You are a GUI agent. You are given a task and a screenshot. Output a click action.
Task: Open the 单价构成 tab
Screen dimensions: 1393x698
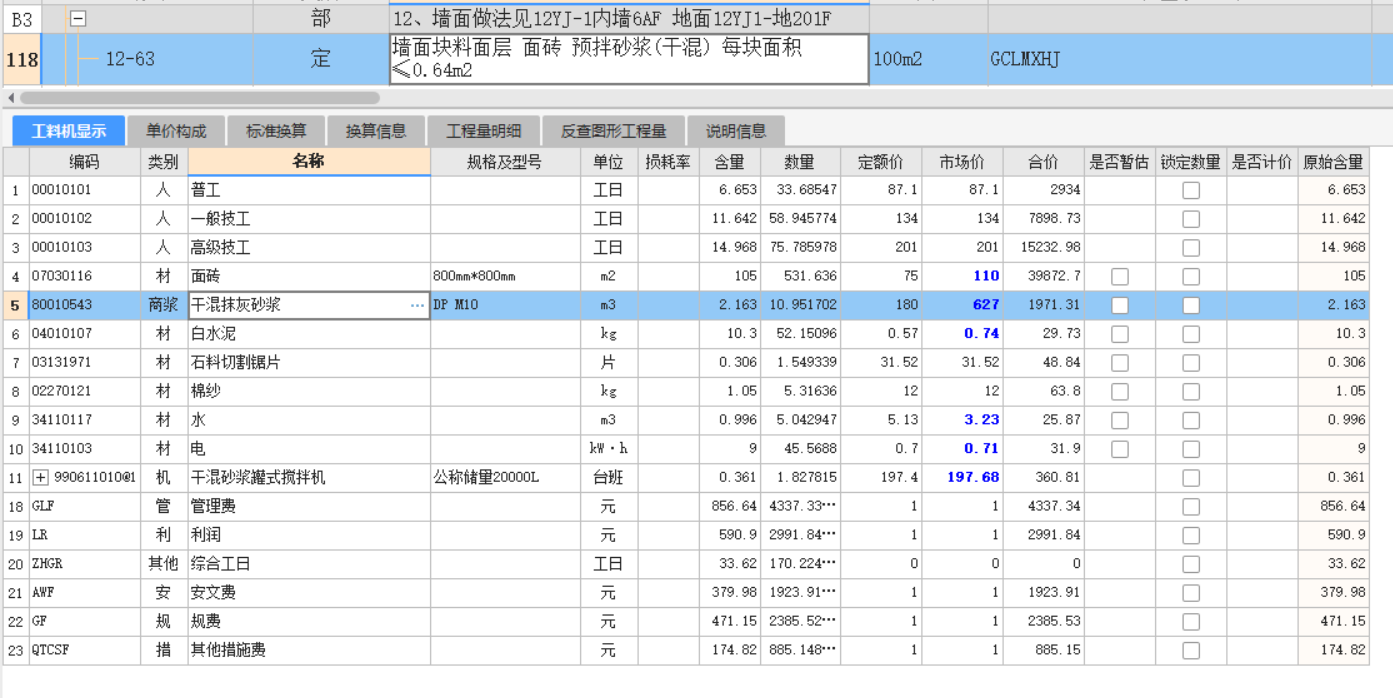click(176, 131)
